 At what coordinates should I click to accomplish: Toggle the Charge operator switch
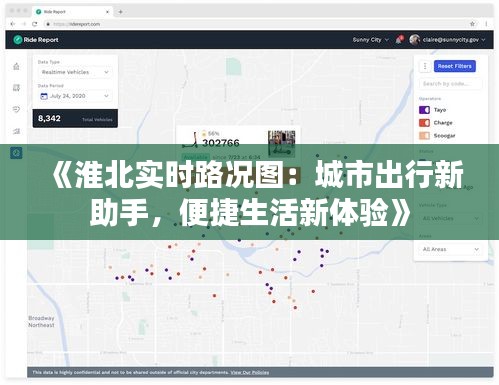coord(424,123)
